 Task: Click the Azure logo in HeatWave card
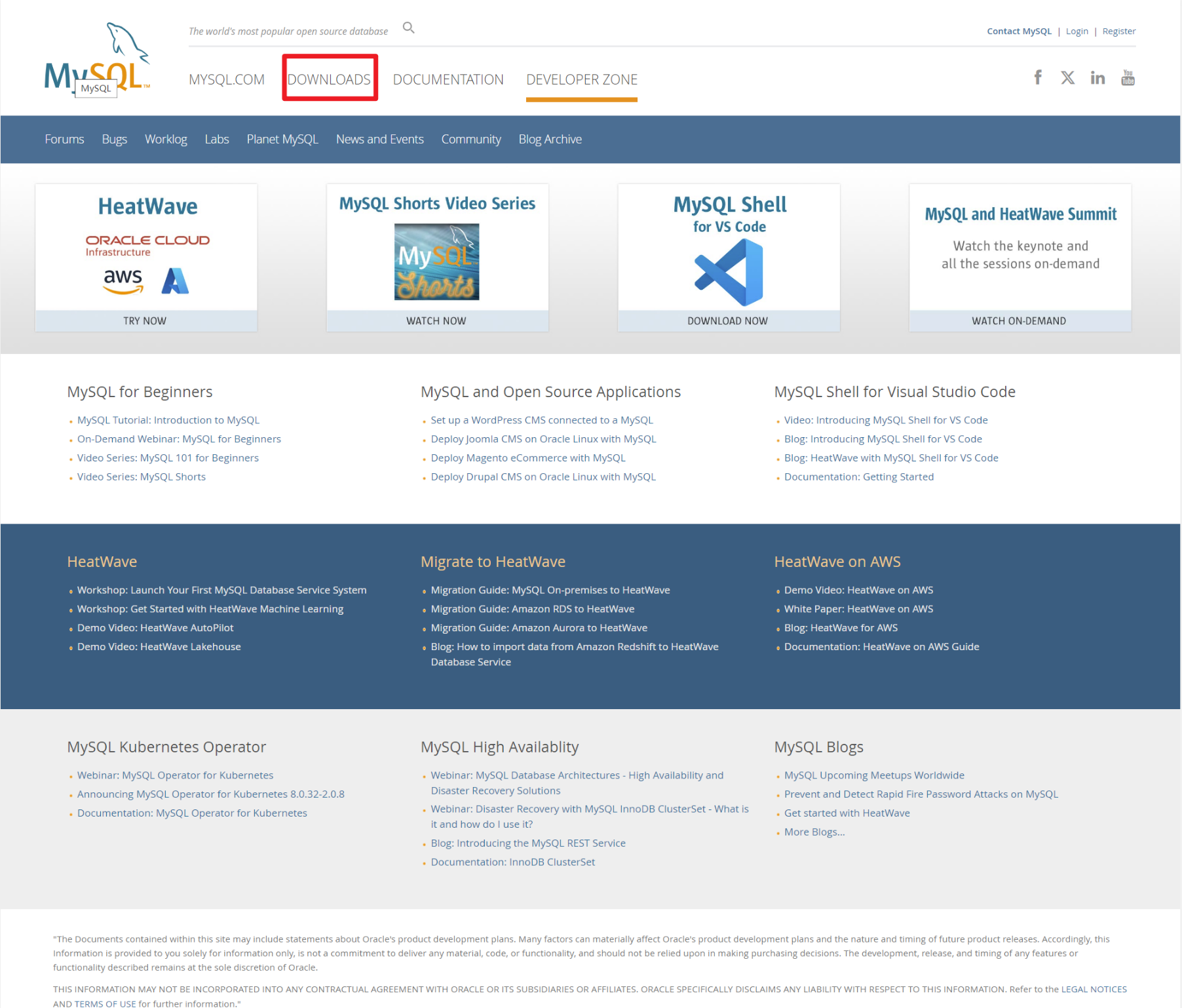(175, 281)
